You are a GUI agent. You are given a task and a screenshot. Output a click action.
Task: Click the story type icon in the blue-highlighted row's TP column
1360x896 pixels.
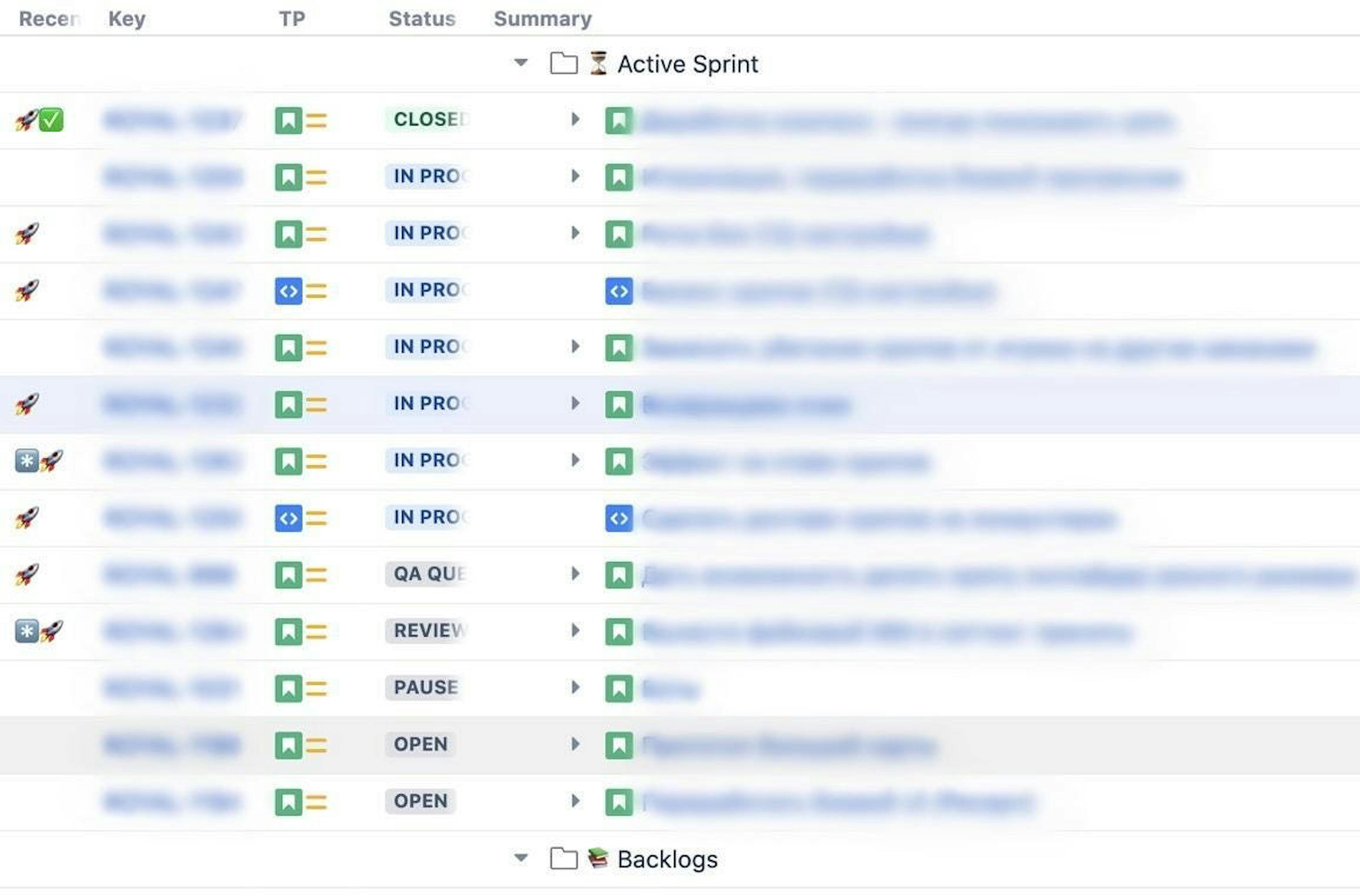coord(289,404)
